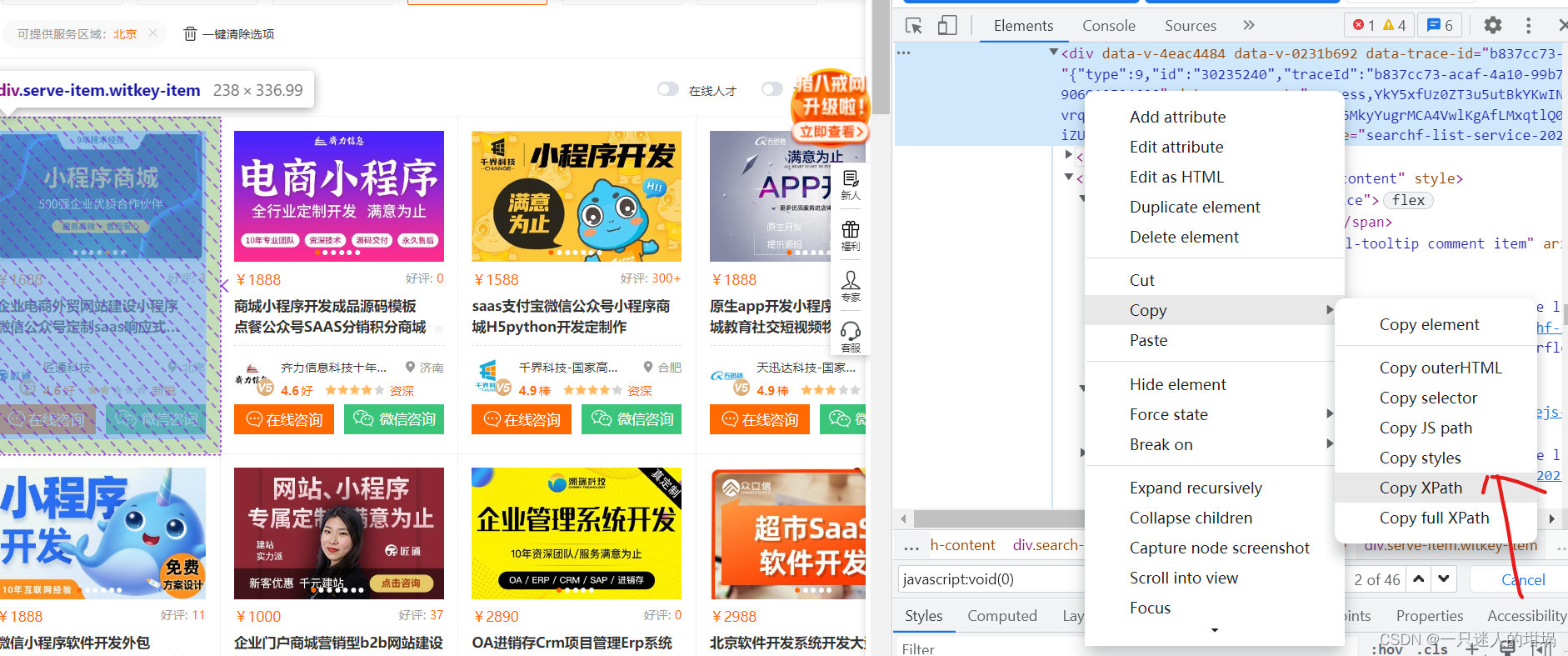
Task: Open the 电商小程序 card thumbnail
Action: tap(339, 196)
